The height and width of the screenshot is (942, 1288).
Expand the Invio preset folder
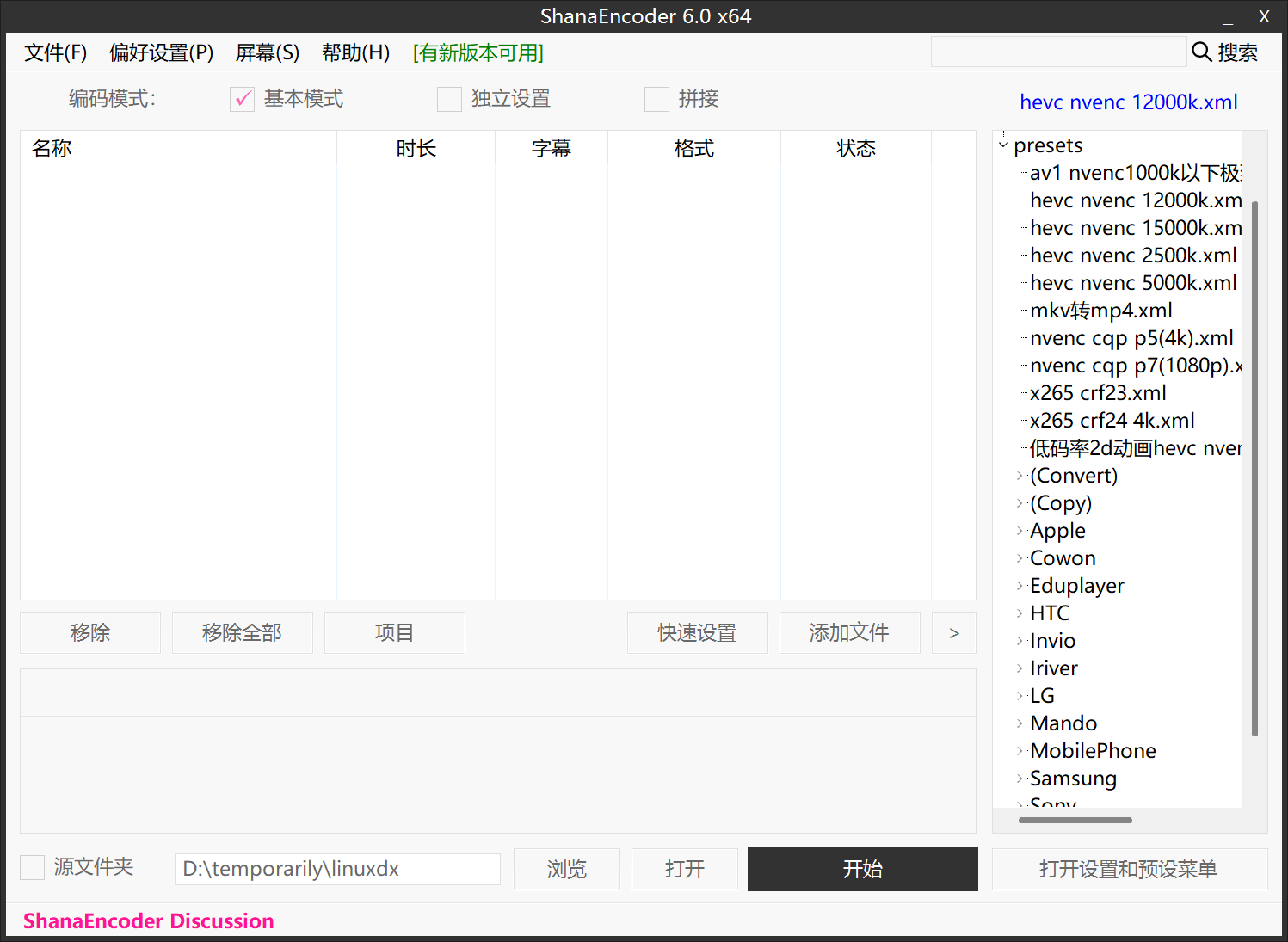point(1020,641)
